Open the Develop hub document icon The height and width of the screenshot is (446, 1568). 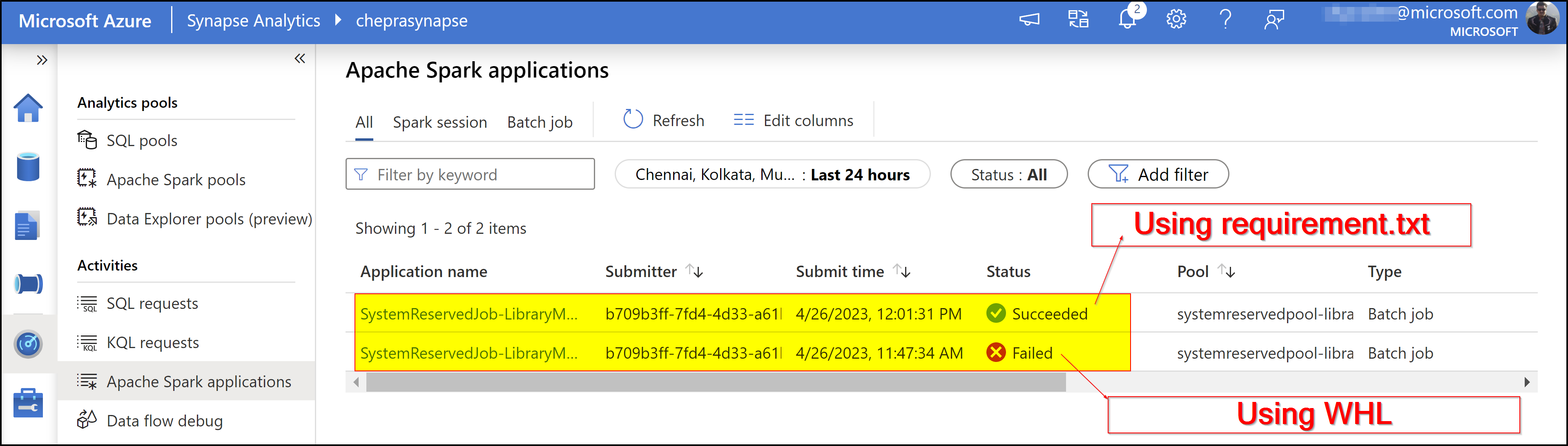coord(27,226)
